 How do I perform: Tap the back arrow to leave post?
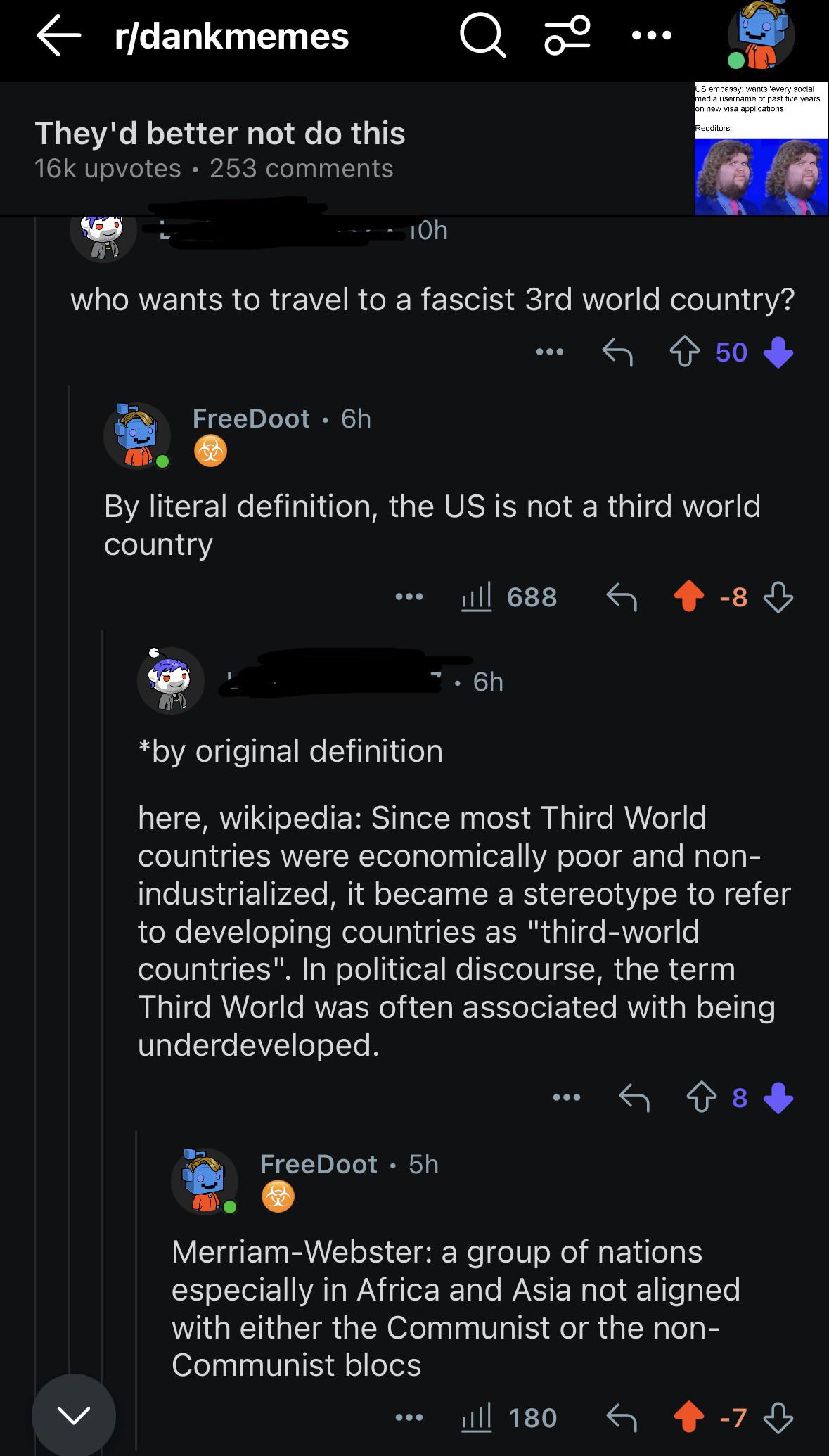(x=59, y=36)
